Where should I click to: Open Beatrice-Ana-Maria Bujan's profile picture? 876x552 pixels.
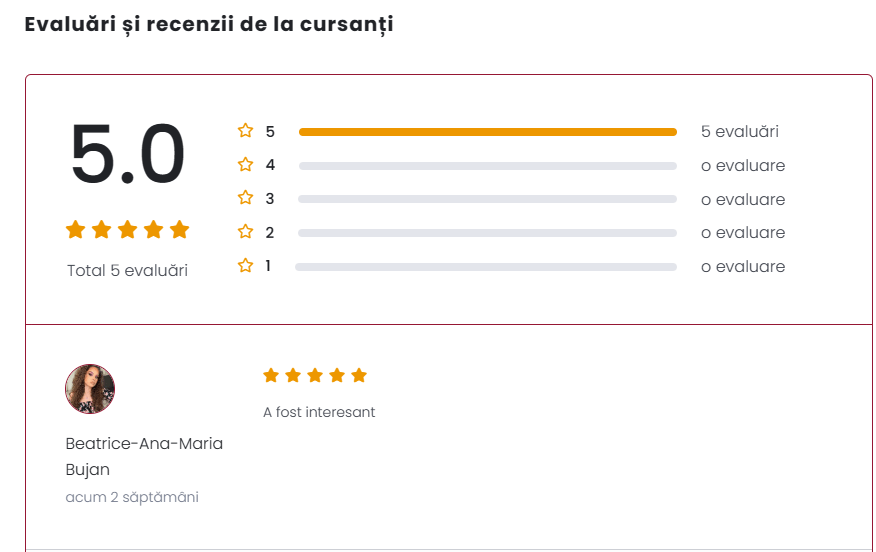coord(90,389)
